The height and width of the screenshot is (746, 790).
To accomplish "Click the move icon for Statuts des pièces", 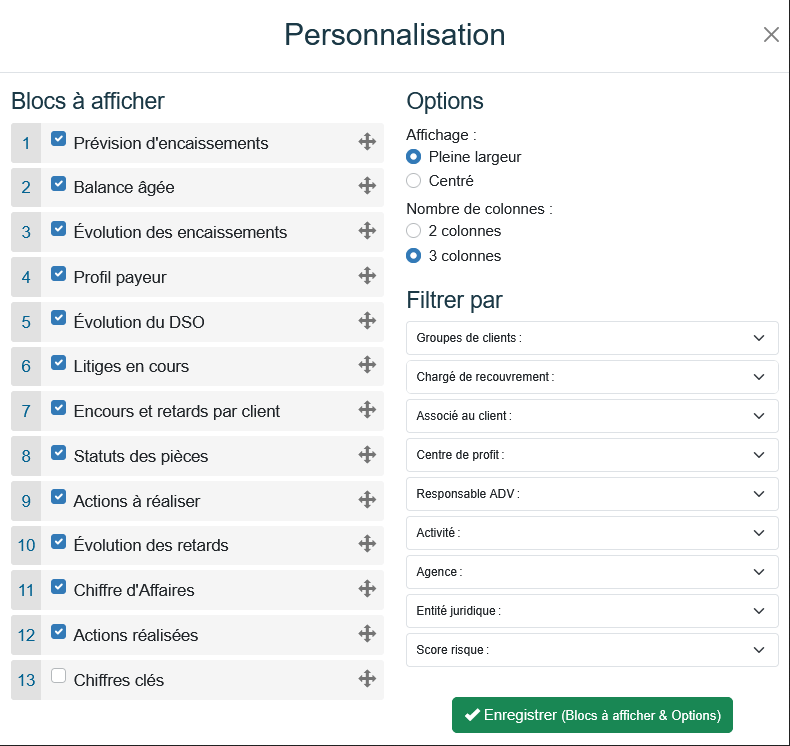I will 367,455.
